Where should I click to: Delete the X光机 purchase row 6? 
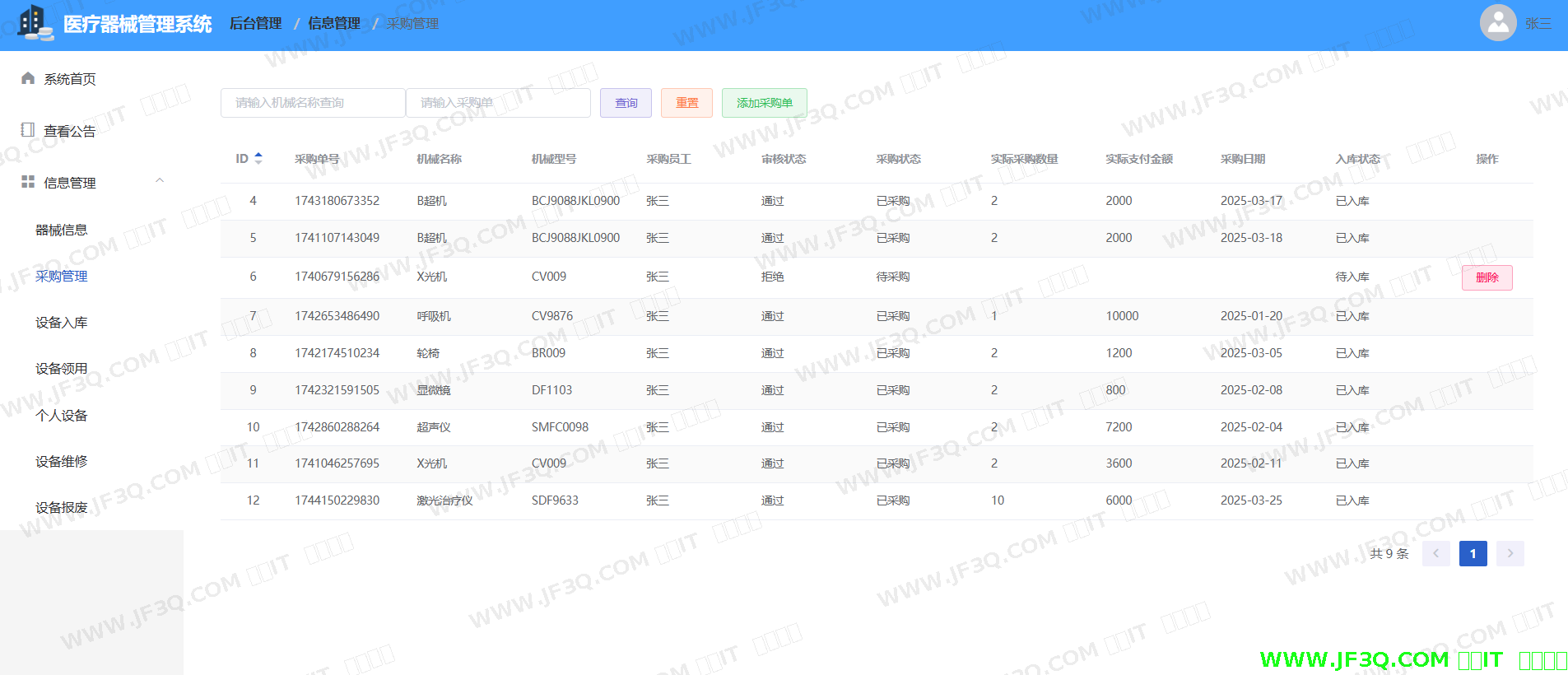[x=1487, y=277]
